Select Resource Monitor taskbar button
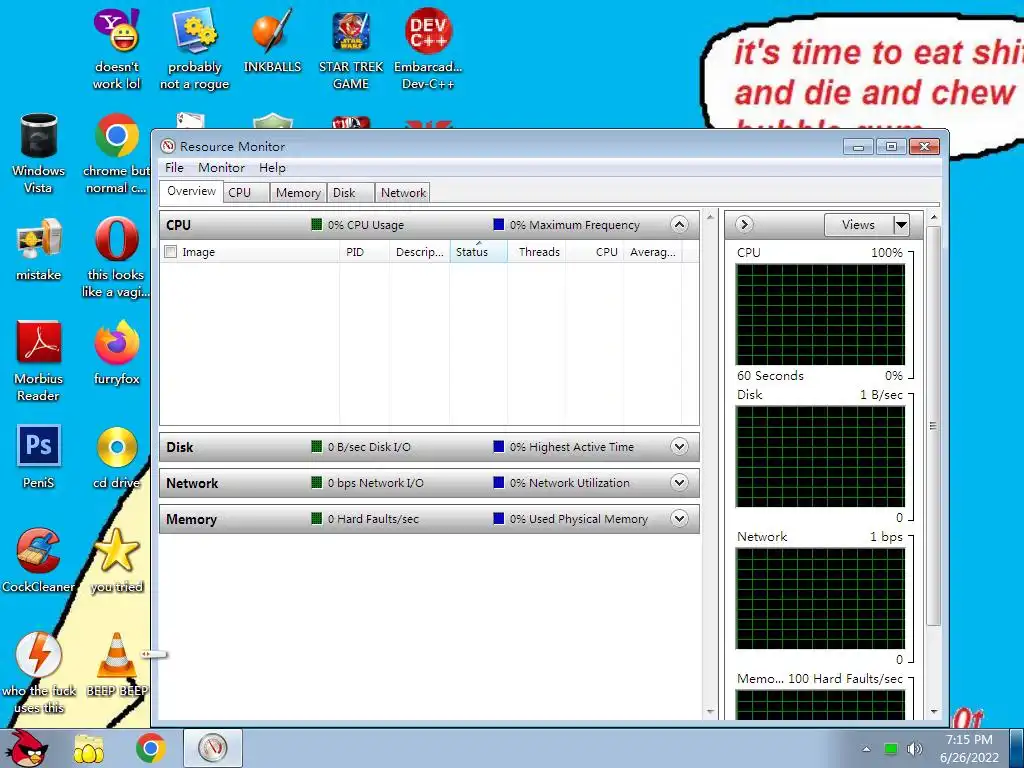This screenshot has width=1024, height=768. pyautogui.click(x=213, y=748)
